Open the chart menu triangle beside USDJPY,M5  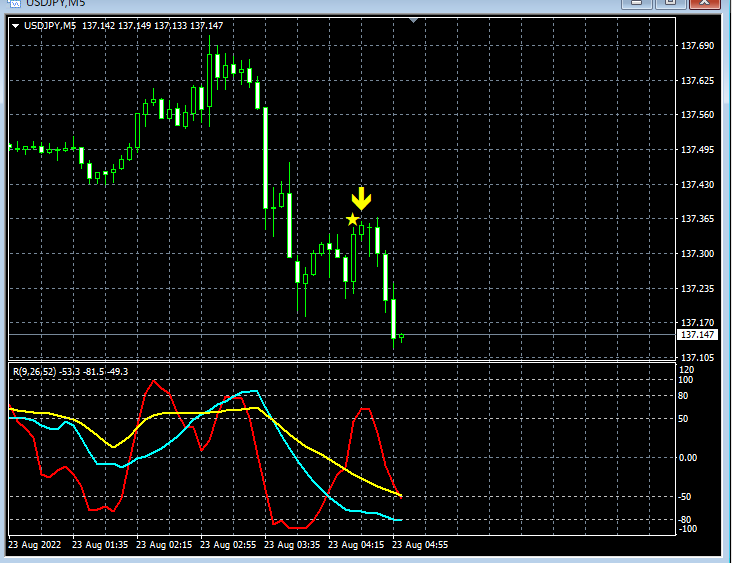click(15, 26)
